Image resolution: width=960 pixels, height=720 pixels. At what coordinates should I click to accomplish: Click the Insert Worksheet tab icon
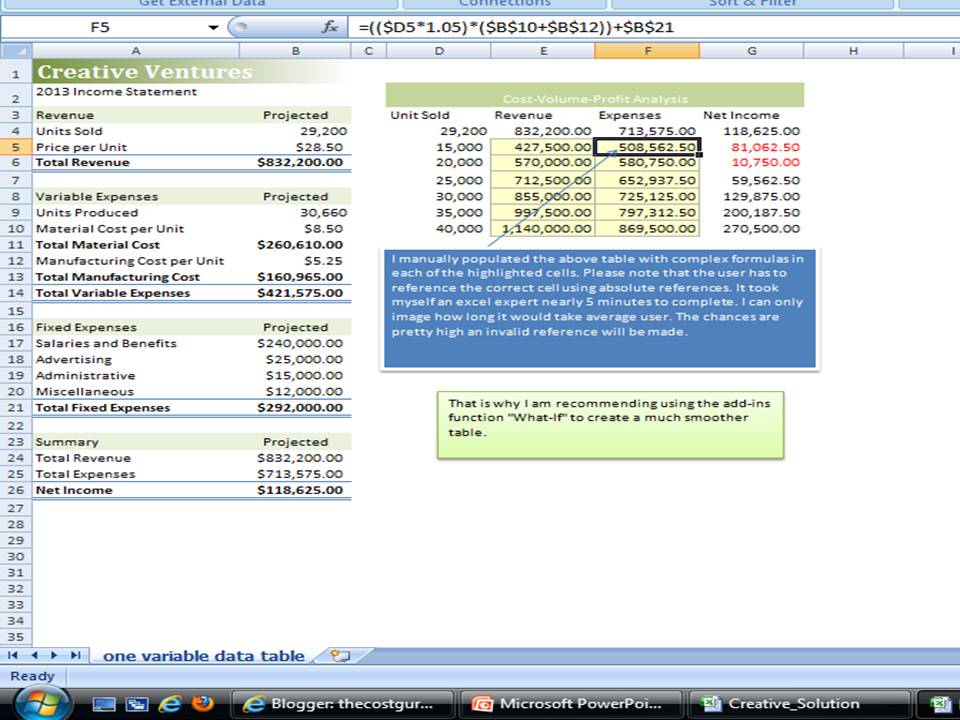[340, 656]
